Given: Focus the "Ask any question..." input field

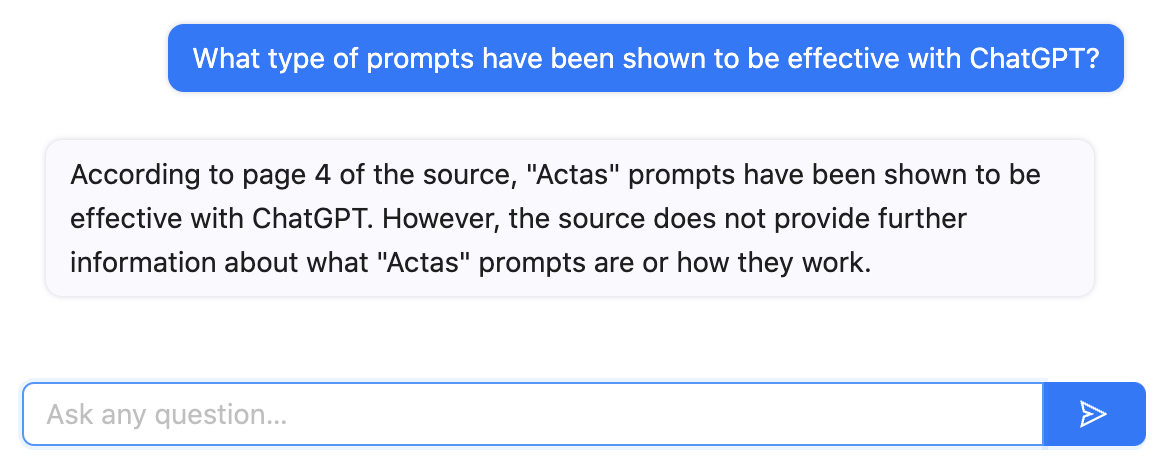Looking at the screenshot, I should (x=532, y=414).
